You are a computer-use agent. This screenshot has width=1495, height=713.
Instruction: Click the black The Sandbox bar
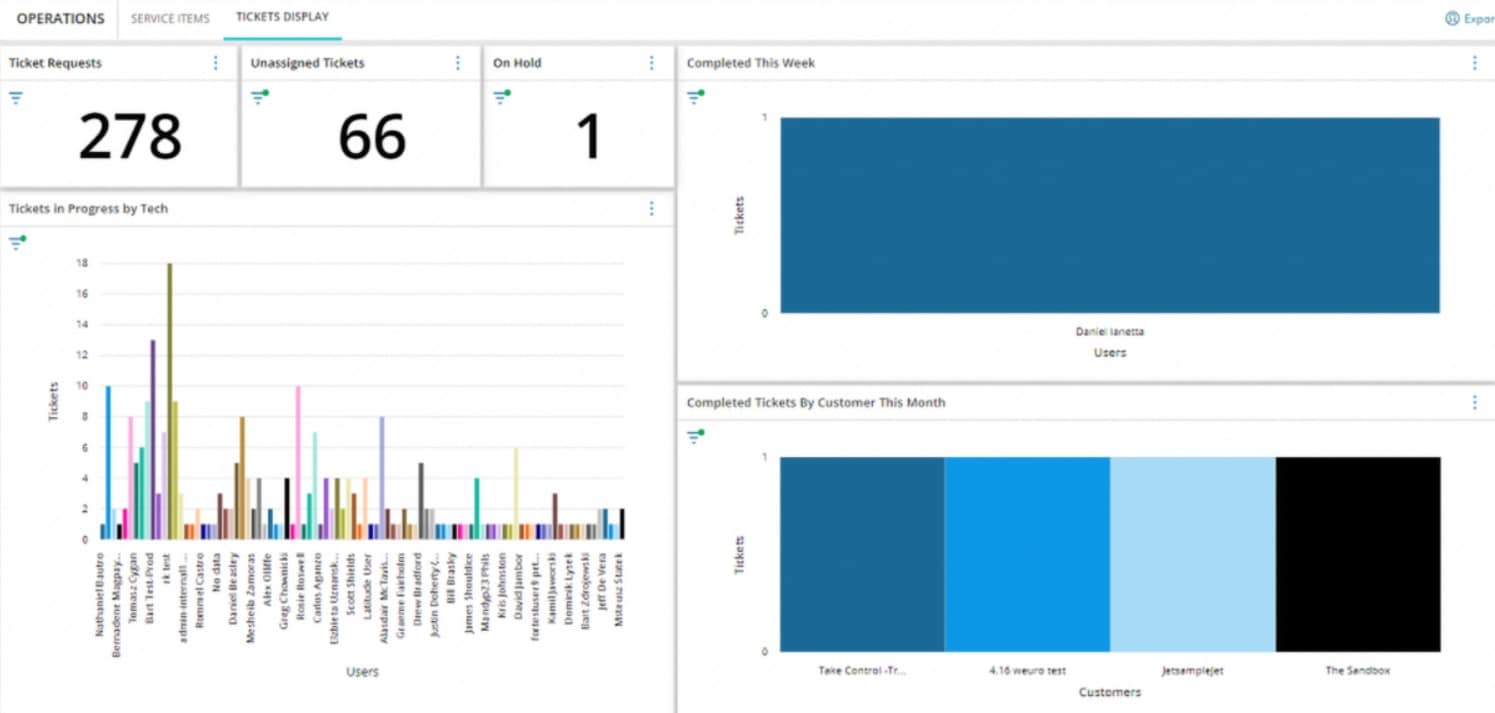pyautogui.click(x=1358, y=554)
